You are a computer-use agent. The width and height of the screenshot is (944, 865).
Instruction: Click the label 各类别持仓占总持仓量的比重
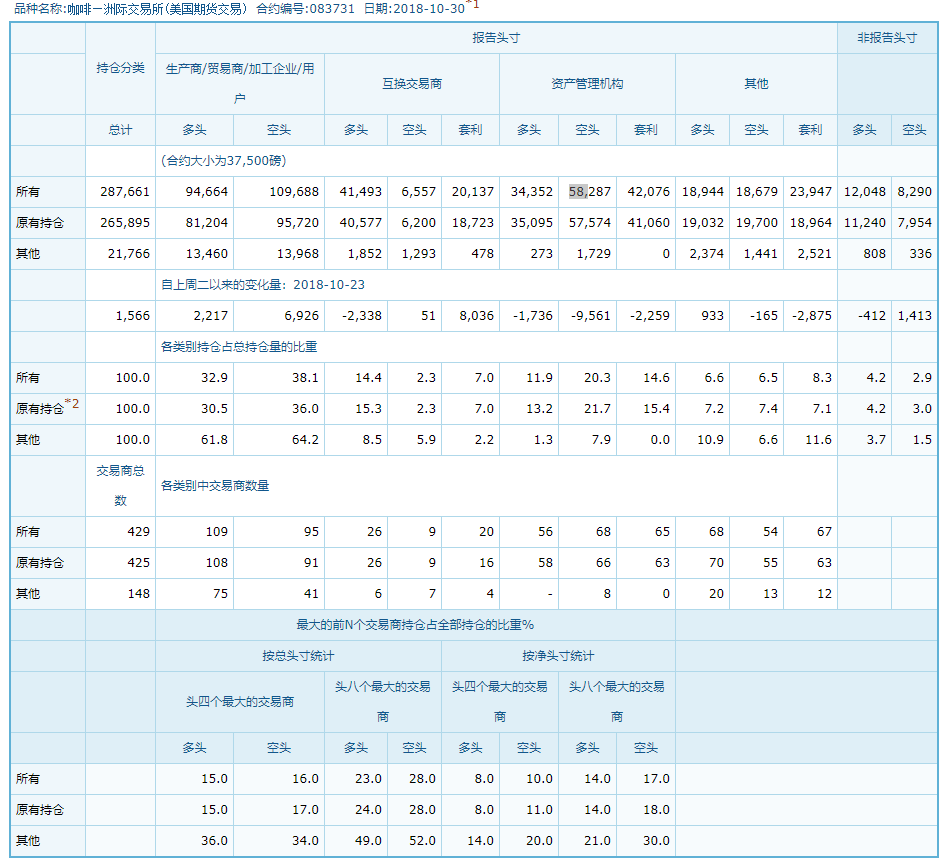click(x=239, y=347)
